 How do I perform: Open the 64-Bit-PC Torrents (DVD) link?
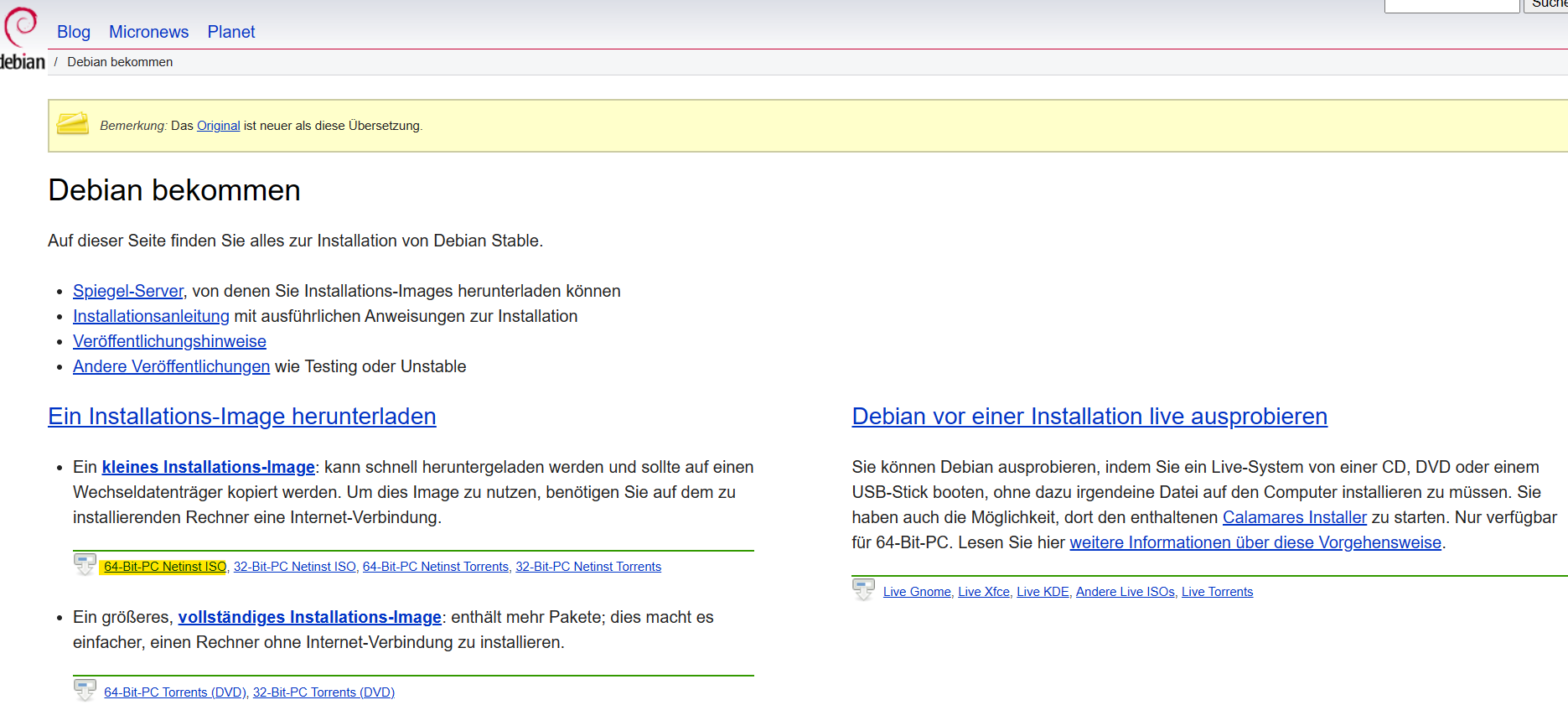175,692
